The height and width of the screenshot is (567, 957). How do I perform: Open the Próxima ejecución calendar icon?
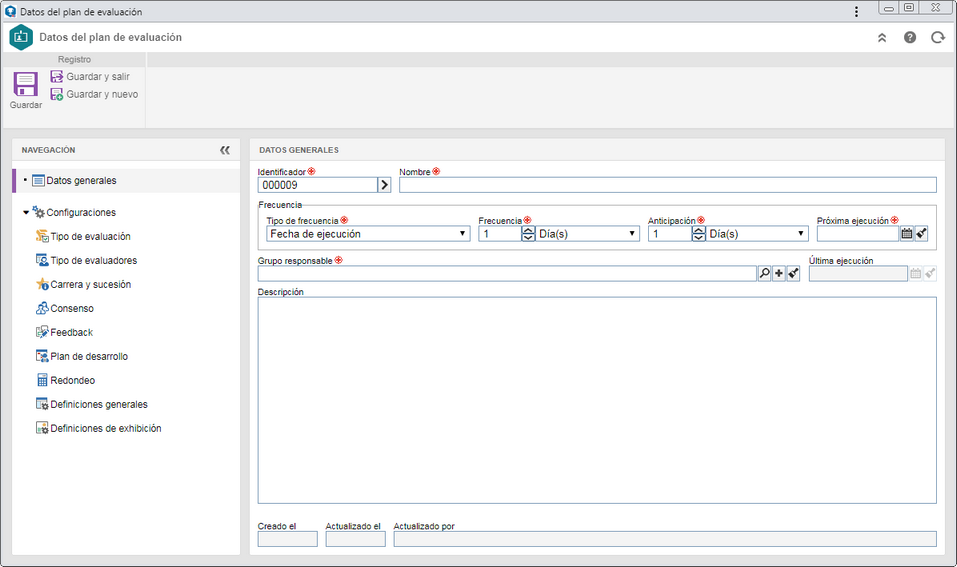coord(907,234)
